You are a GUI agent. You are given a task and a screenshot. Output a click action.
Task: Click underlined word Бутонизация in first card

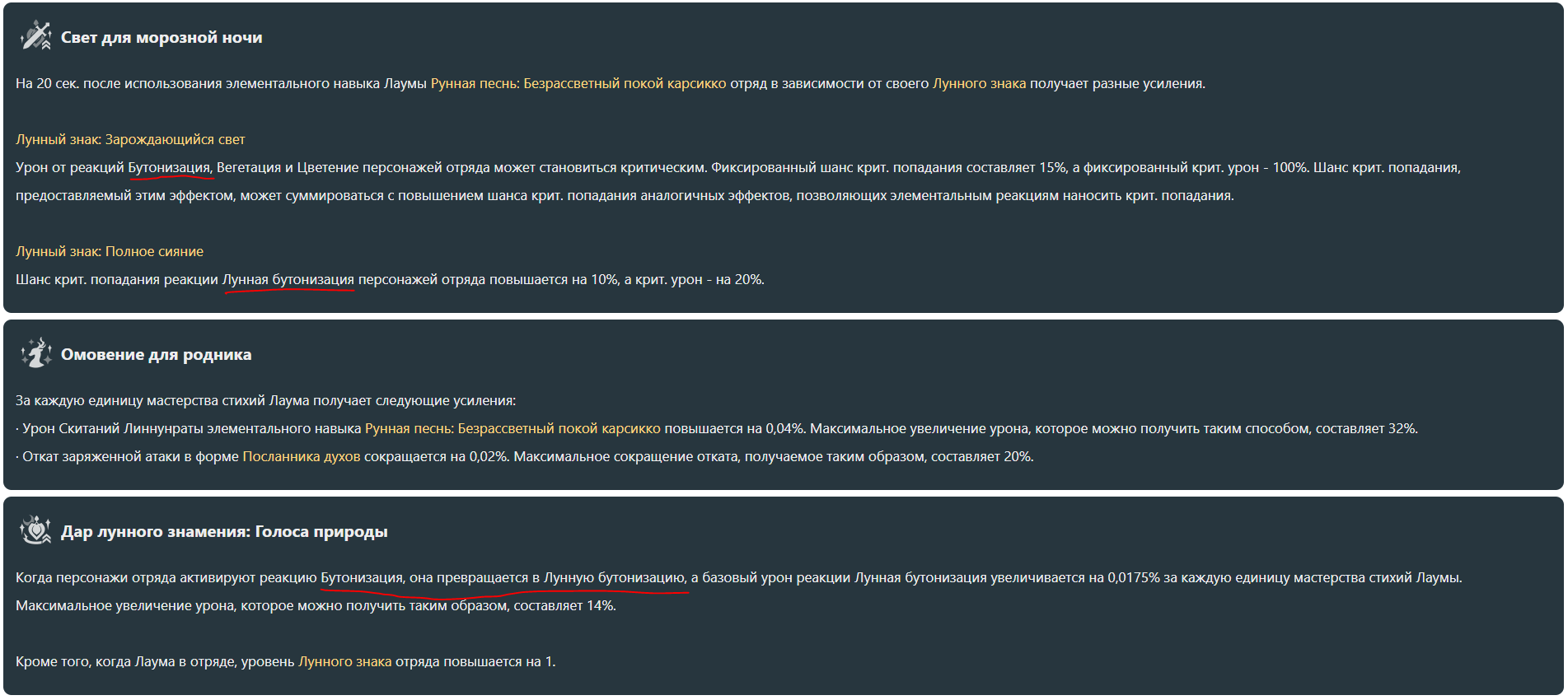pyautogui.click(x=171, y=168)
